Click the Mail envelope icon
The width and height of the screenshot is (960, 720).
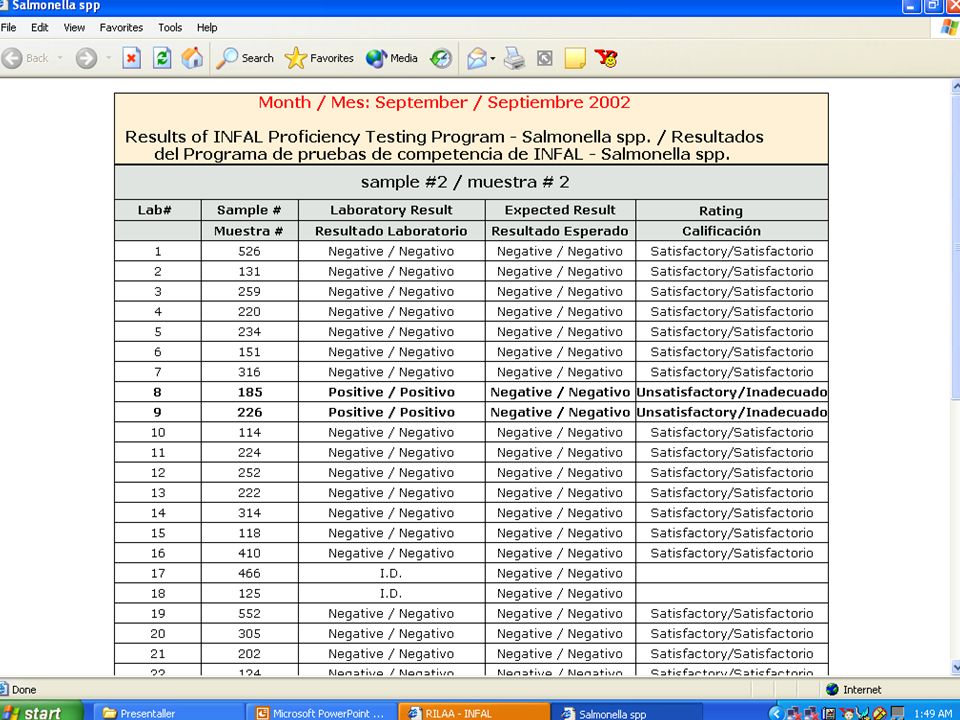coord(477,58)
